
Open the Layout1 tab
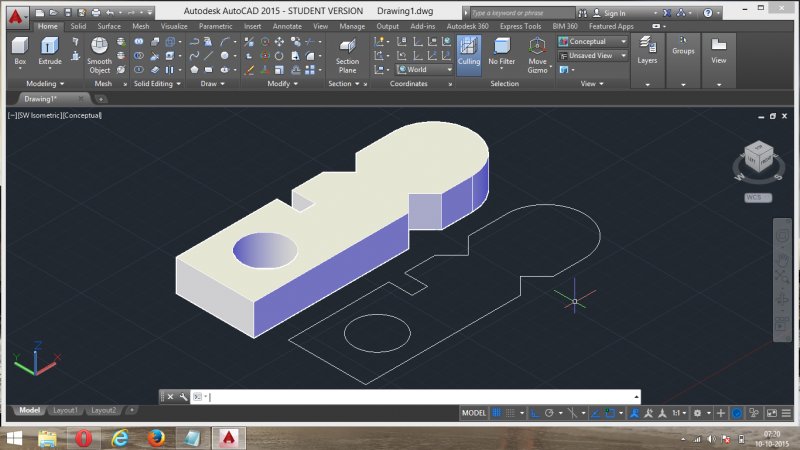[x=66, y=410]
